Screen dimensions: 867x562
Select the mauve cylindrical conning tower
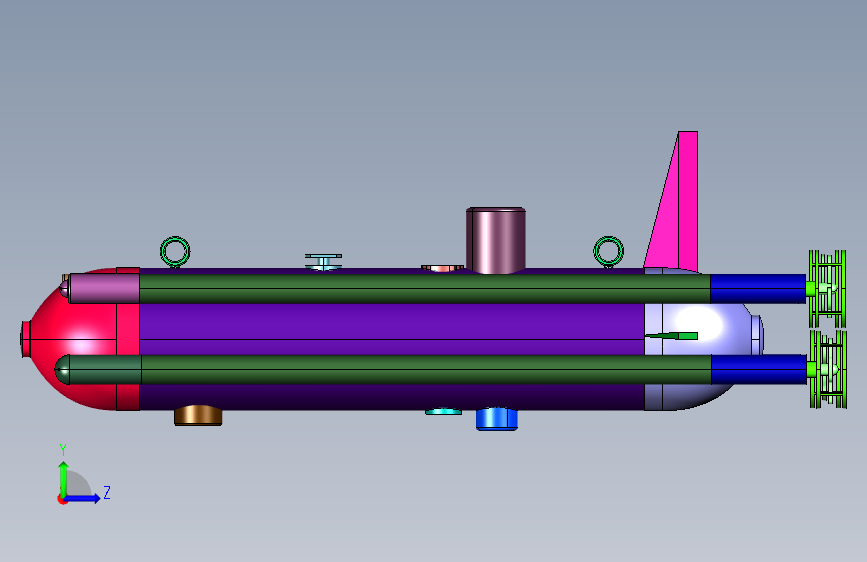495,240
